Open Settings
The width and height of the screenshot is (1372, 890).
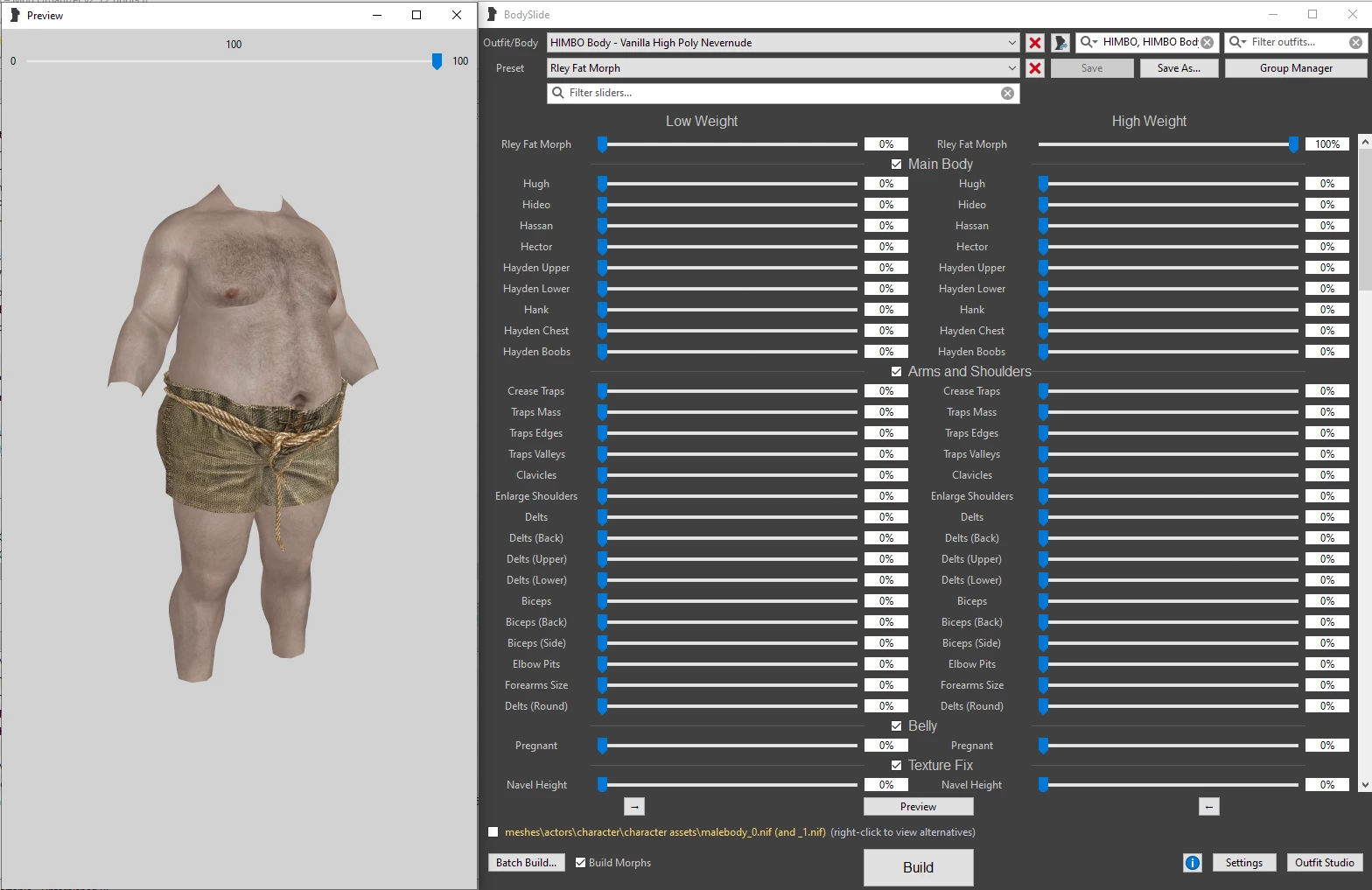[x=1243, y=863]
